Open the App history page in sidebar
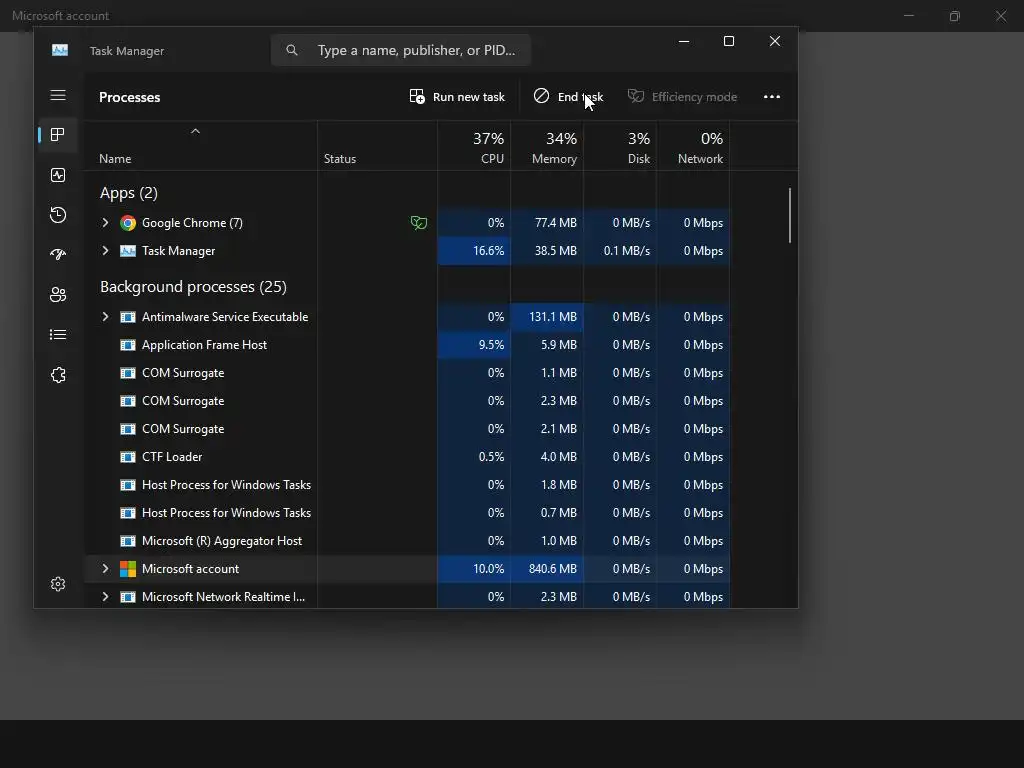The width and height of the screenshot is (1024, 768). click(x=58, y=215)
